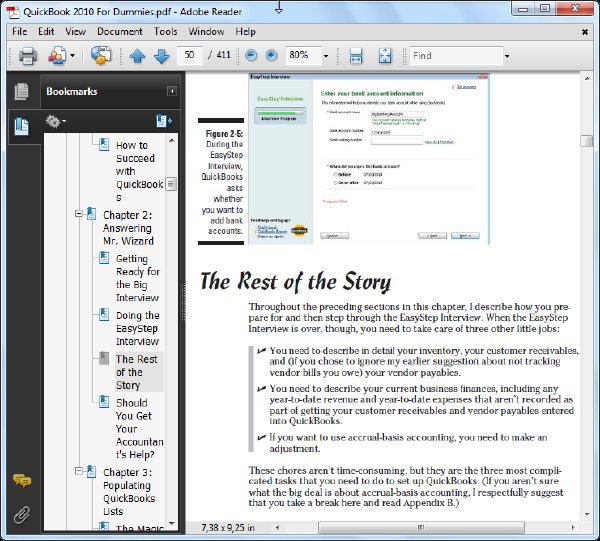Click the Share/Send for review icon
600x541 pixels.
coord(101,56)
